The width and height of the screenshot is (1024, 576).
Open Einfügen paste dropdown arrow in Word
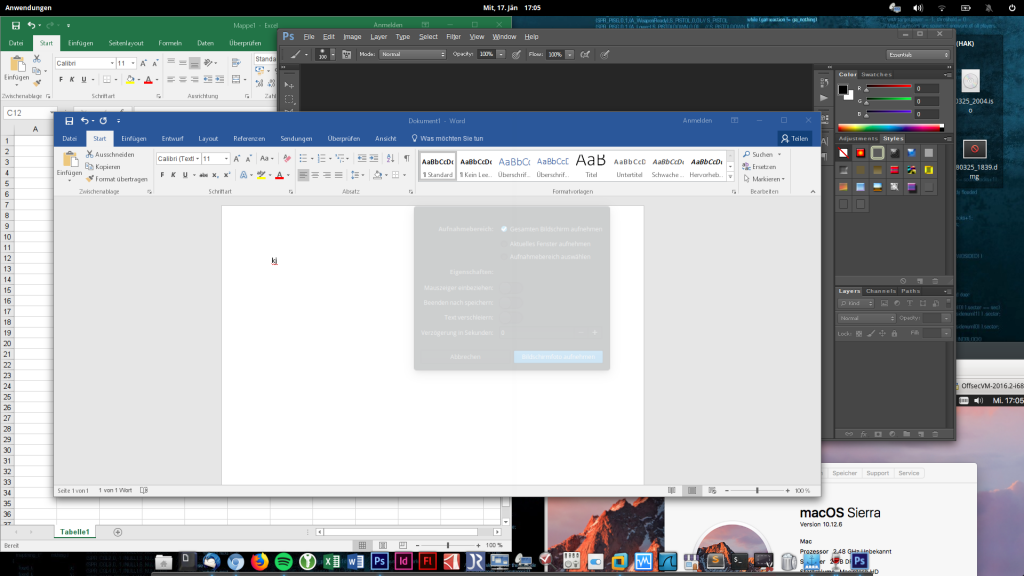(x=69, y=180)
